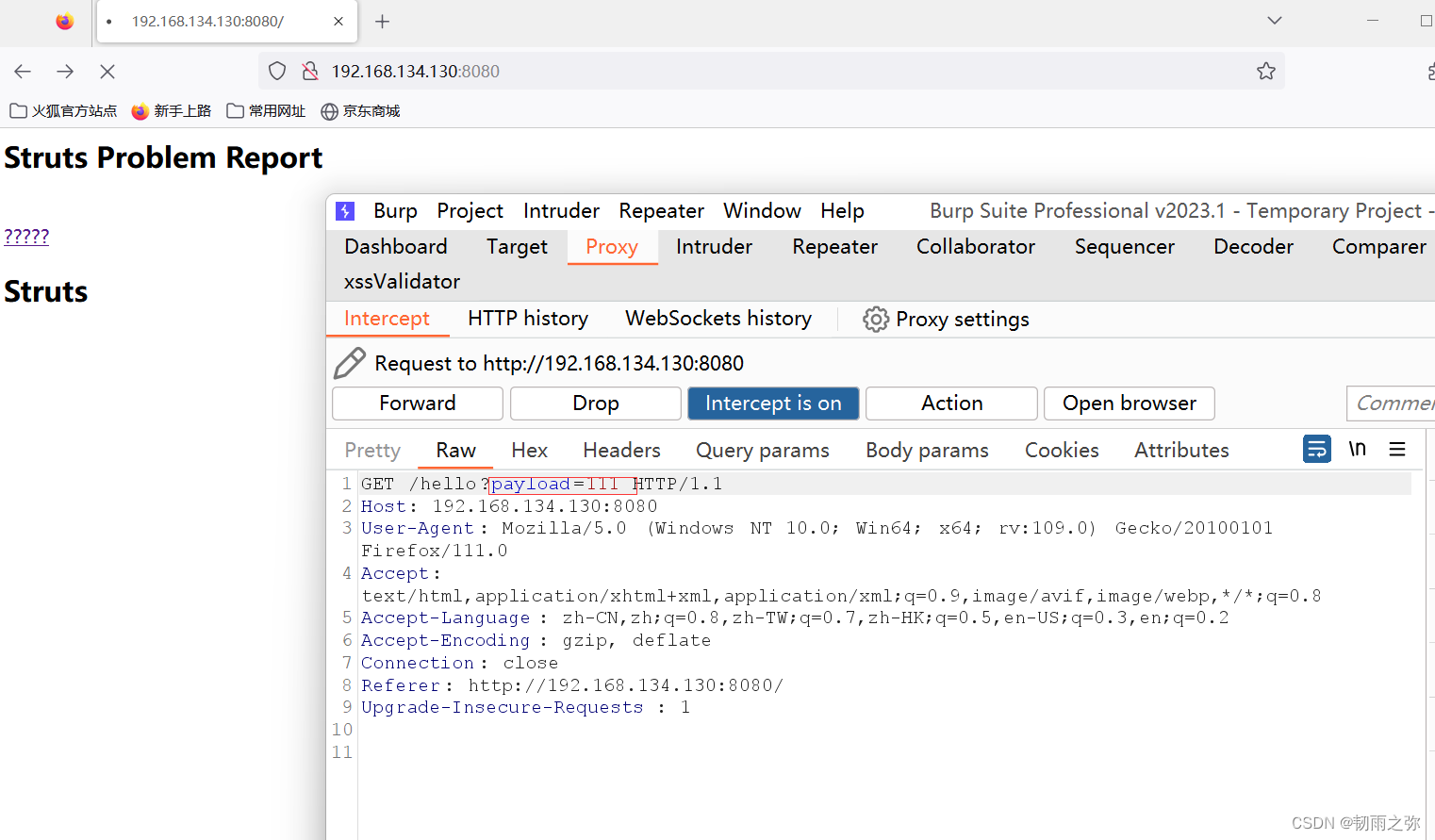Open a new browser tab
Screen dimensions: 1435x840
(382, 22)
